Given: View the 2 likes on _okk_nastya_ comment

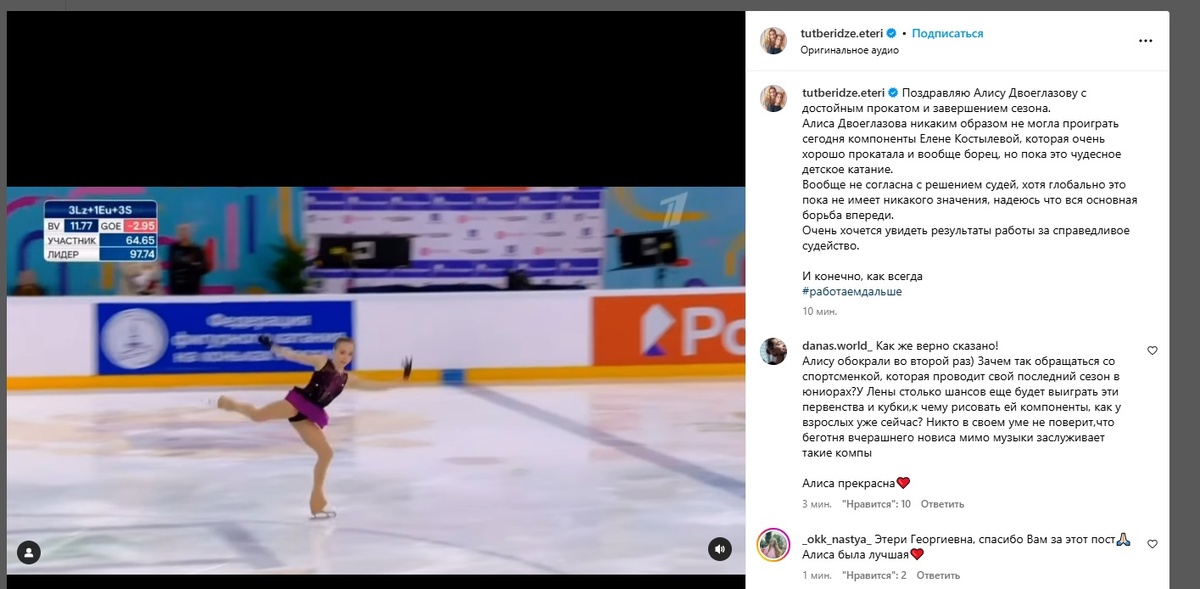Looking at the screenshot, I should [x=874, y=575].
